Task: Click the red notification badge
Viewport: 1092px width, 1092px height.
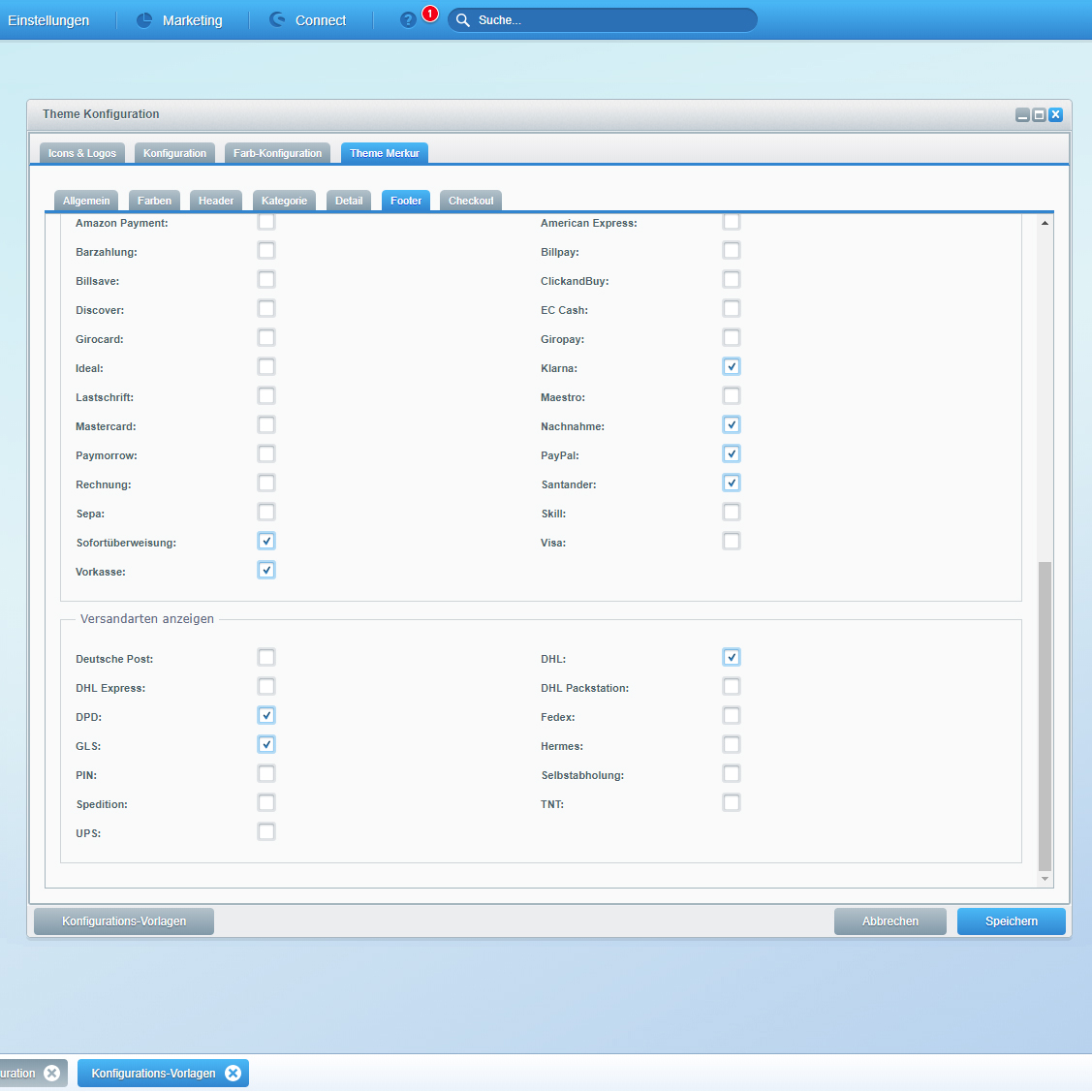Action: [x=430, y=14]
